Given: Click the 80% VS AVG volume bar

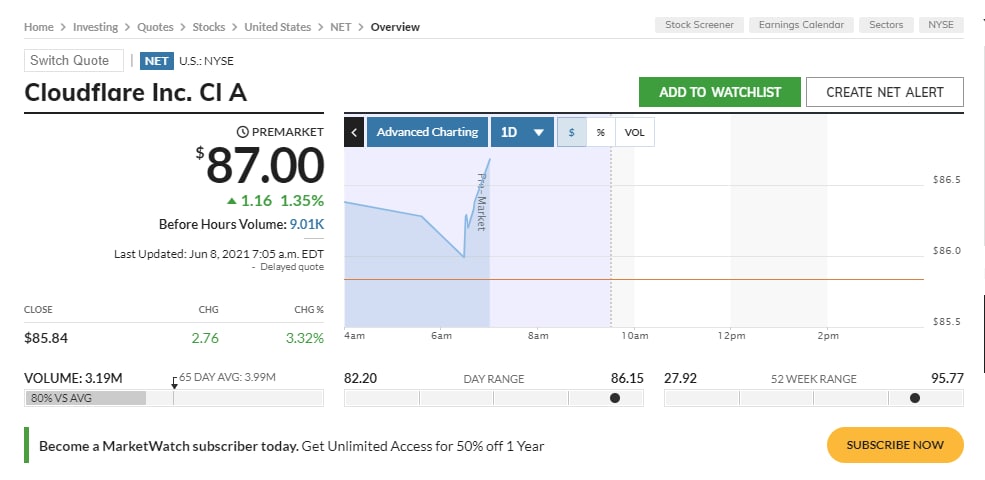Looking at the screenshot, I should click(85, 398).
